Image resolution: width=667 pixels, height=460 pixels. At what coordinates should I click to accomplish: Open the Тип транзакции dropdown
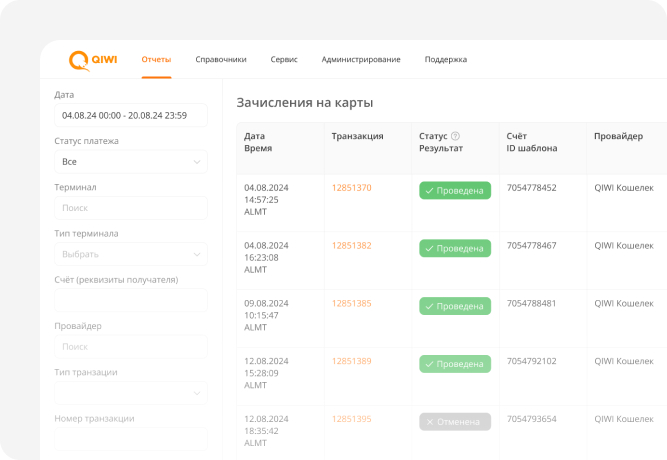130,393
